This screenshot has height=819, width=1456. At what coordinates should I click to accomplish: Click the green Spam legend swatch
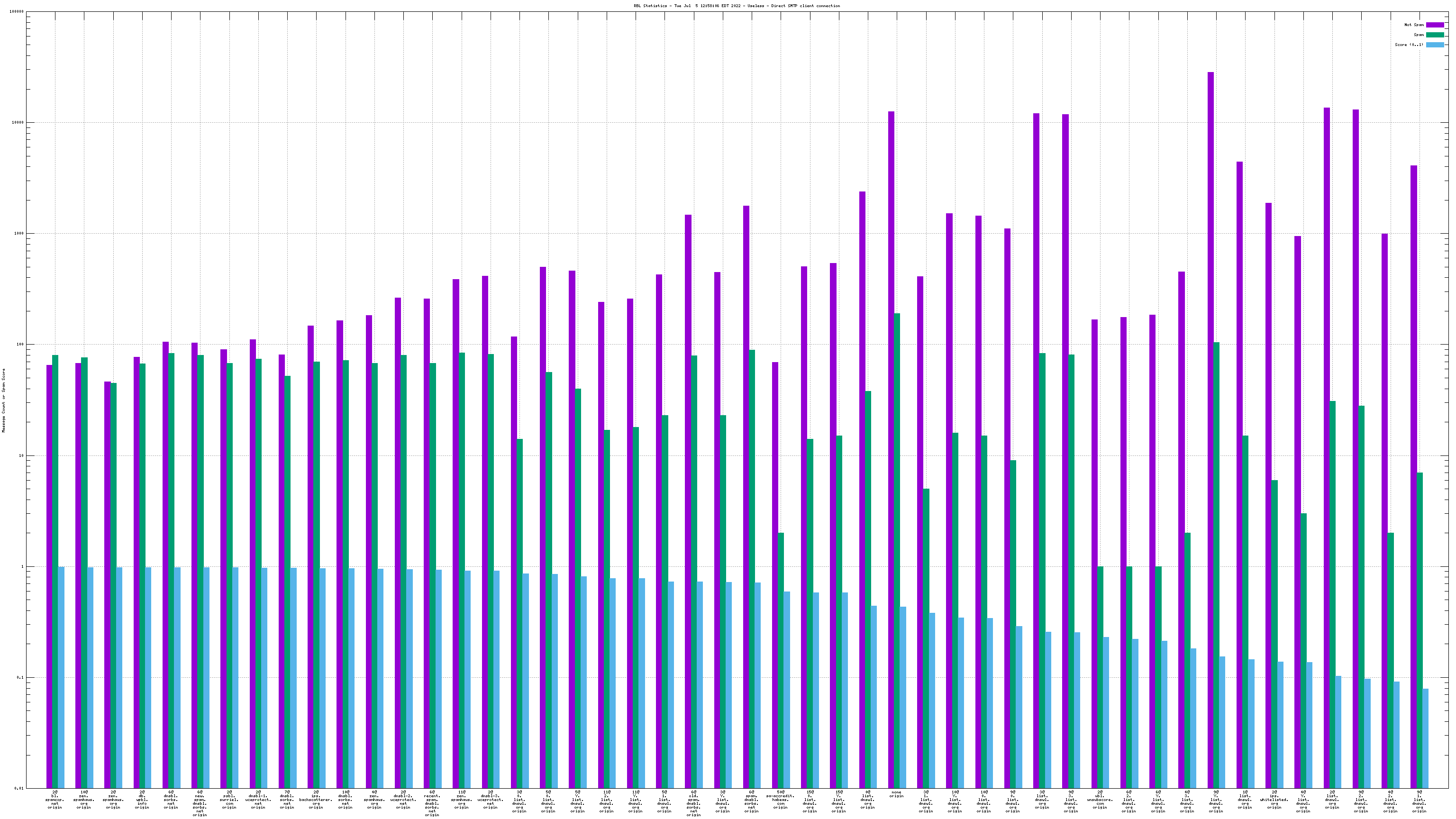[1435, 35]
